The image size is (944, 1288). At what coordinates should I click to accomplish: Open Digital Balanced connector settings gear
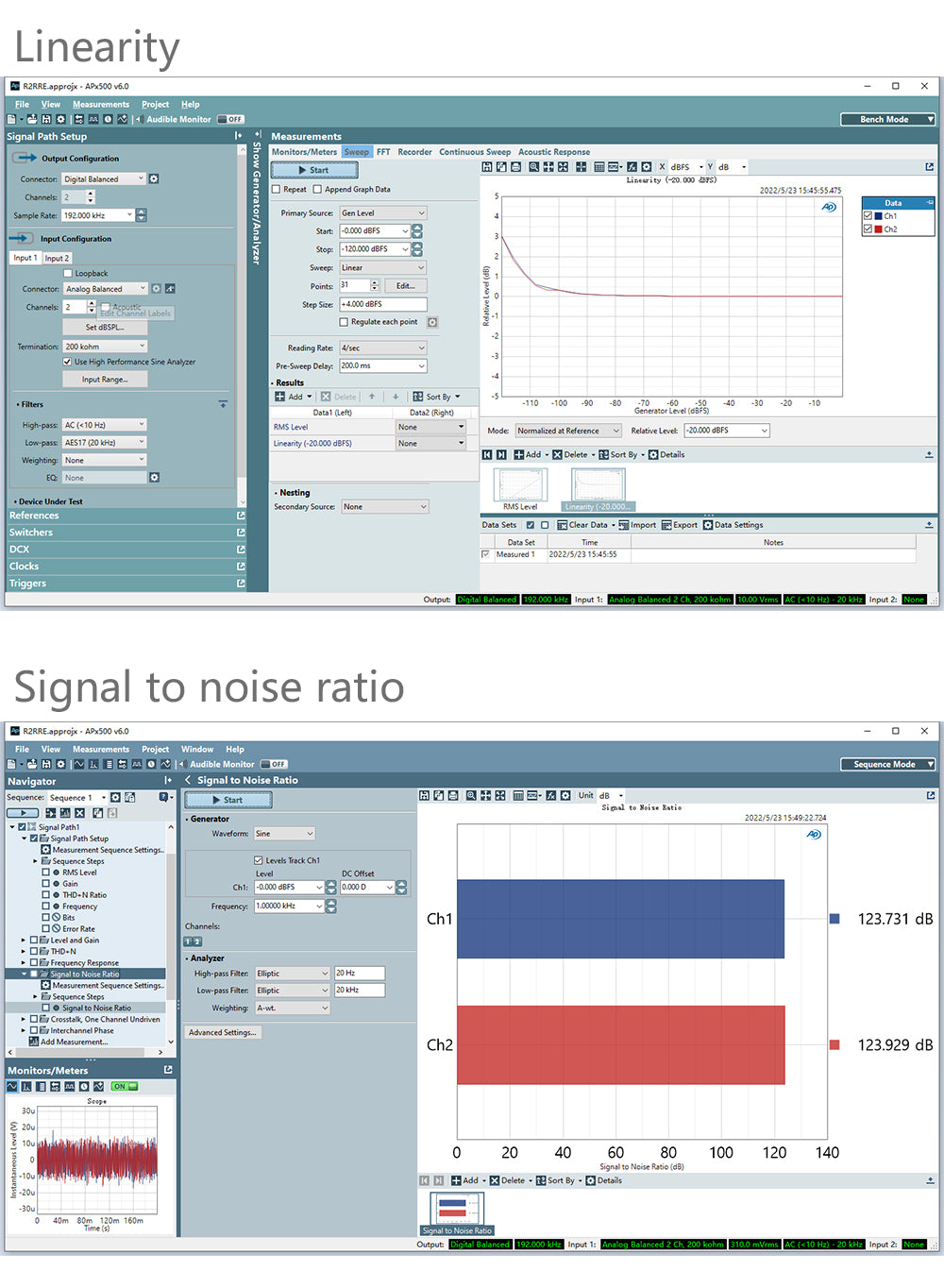[154, 178]
